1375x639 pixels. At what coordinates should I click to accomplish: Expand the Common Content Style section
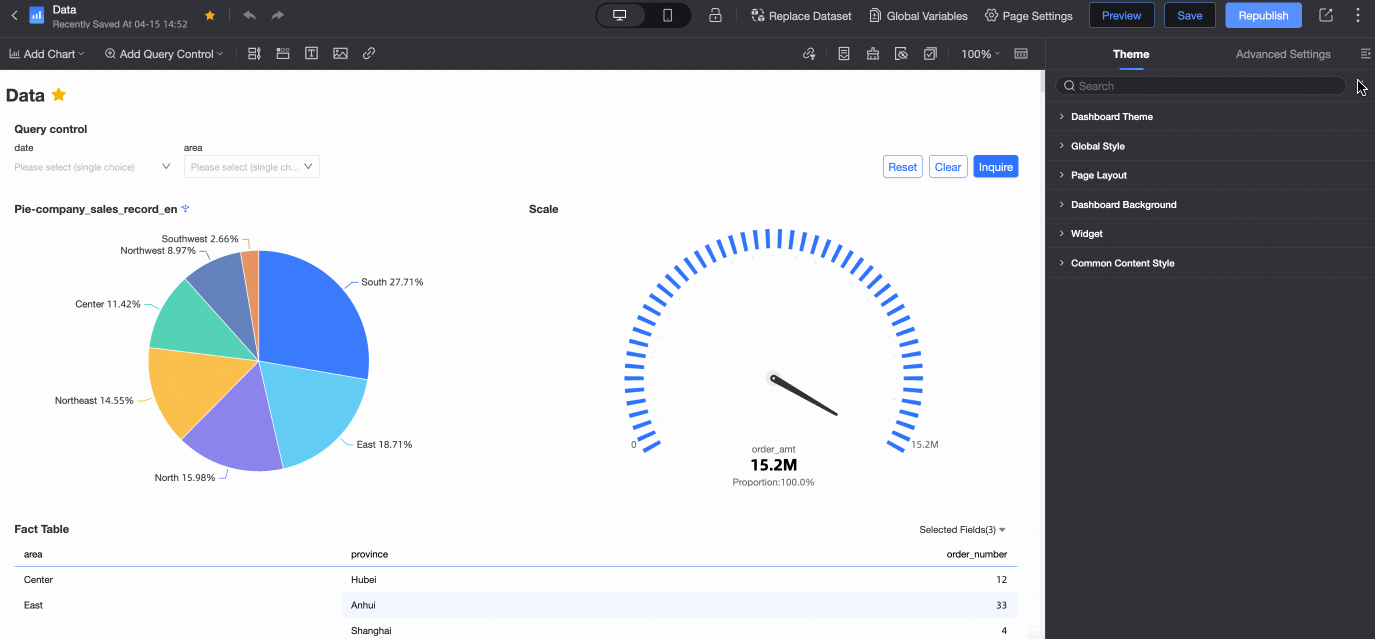pos(1210,263)
